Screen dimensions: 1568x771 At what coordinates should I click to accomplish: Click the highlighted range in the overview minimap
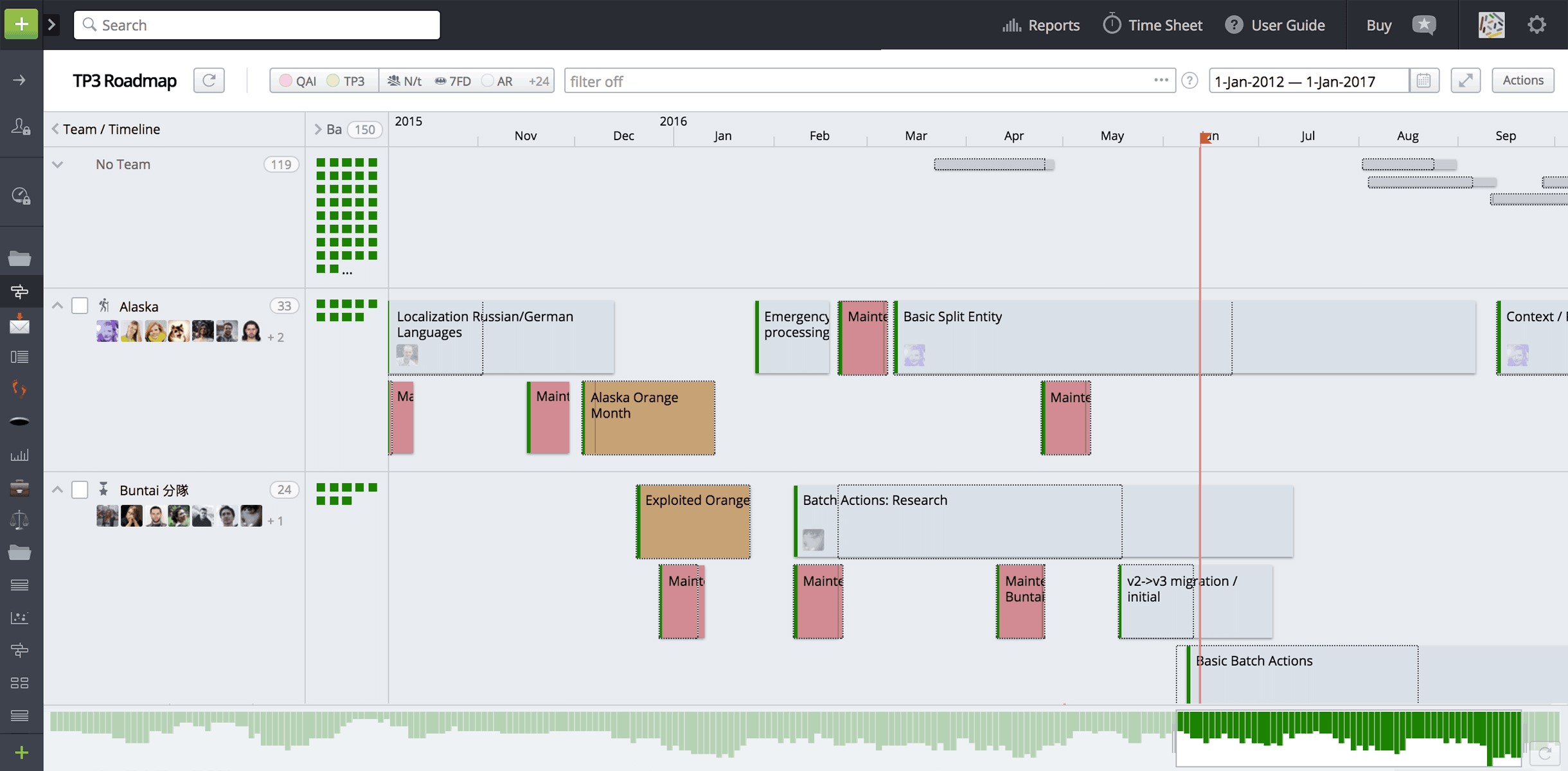1348,739
